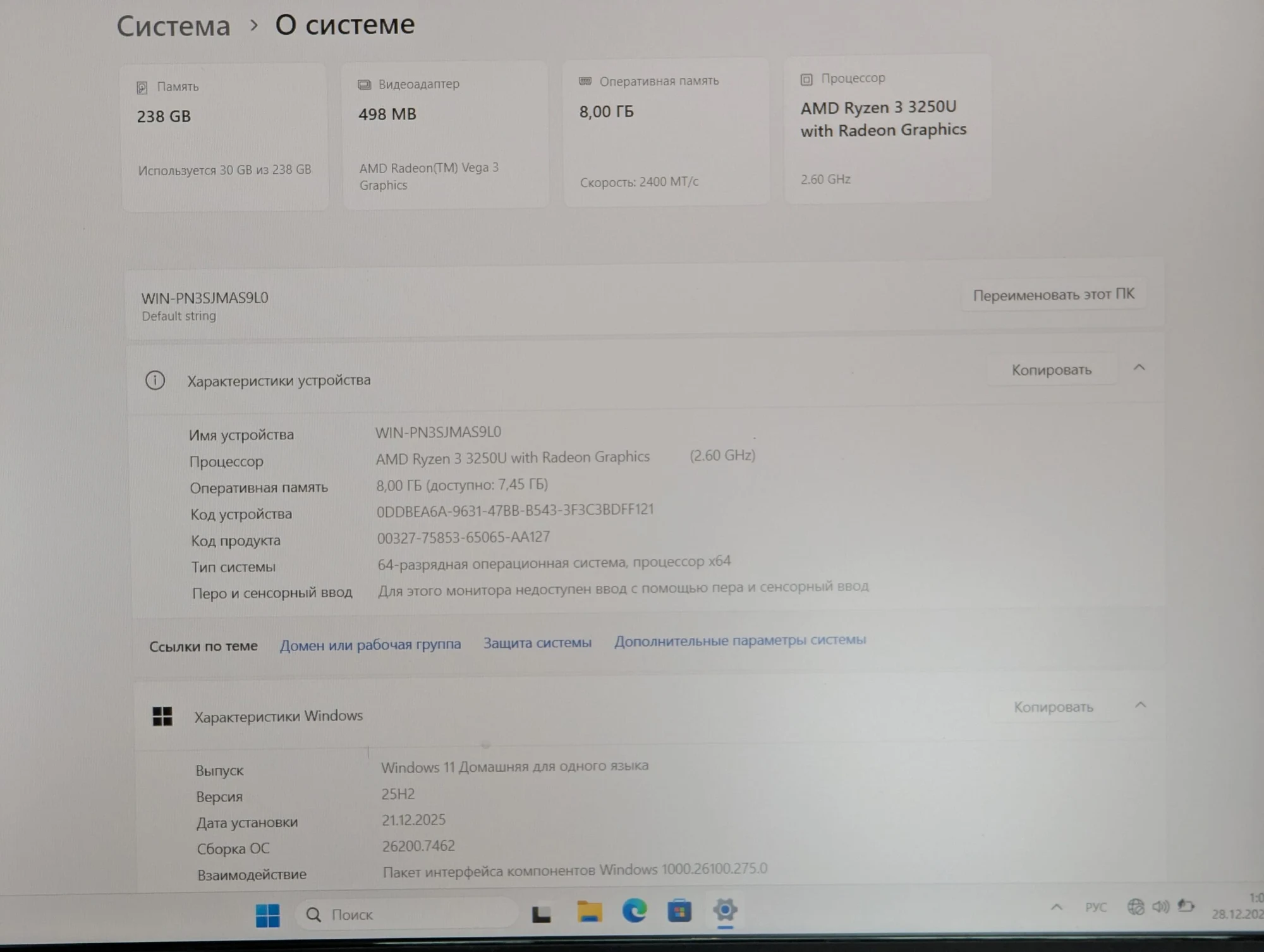1264x952 pixels.
Task: Open the Task View taskbar icon
Action: tap(542, 914)
